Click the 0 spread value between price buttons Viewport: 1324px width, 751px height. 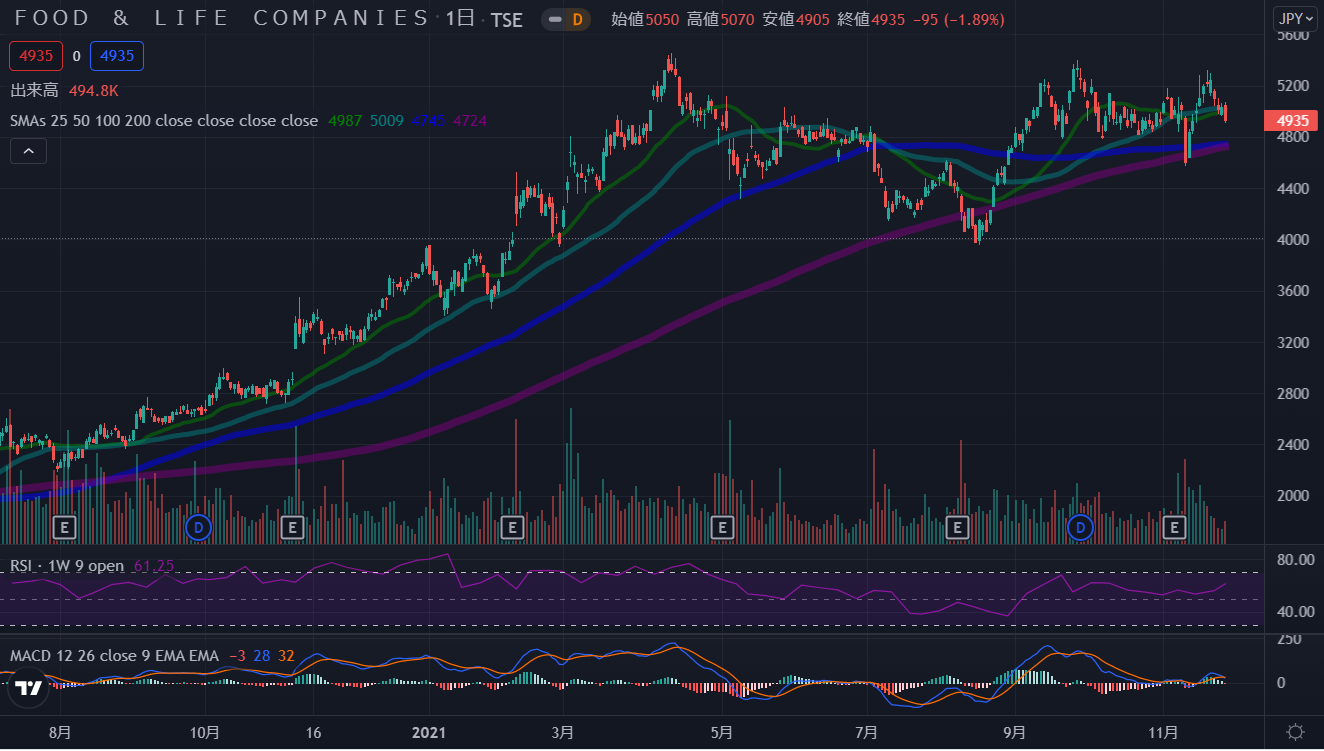76,56
